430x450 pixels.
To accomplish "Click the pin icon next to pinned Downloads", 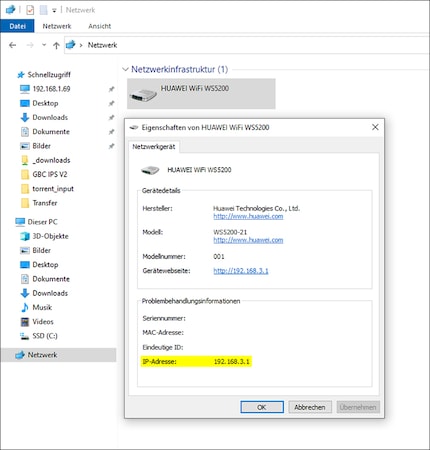I will pos(111,117).
